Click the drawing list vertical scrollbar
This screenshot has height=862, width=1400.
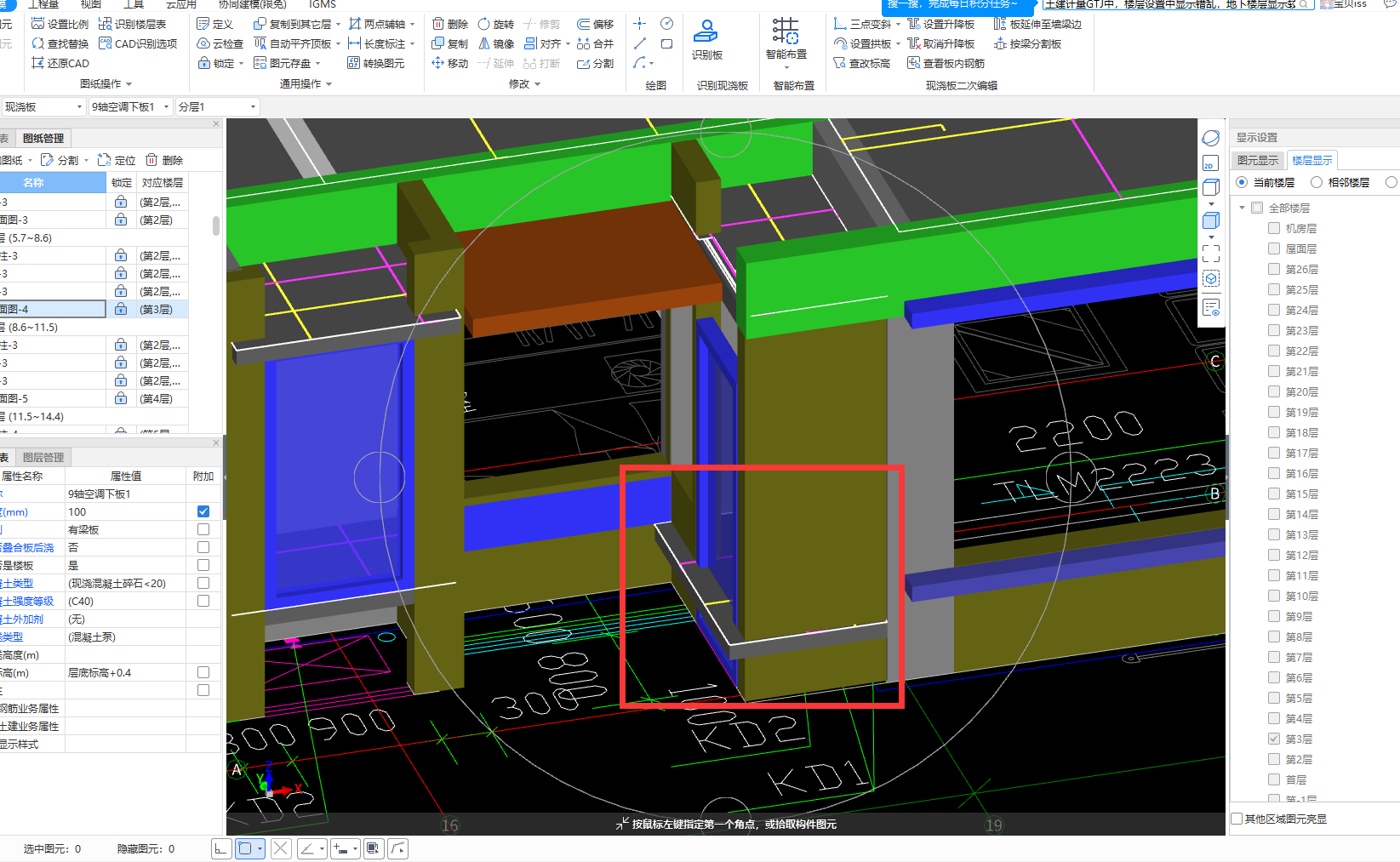pos(216,225)
